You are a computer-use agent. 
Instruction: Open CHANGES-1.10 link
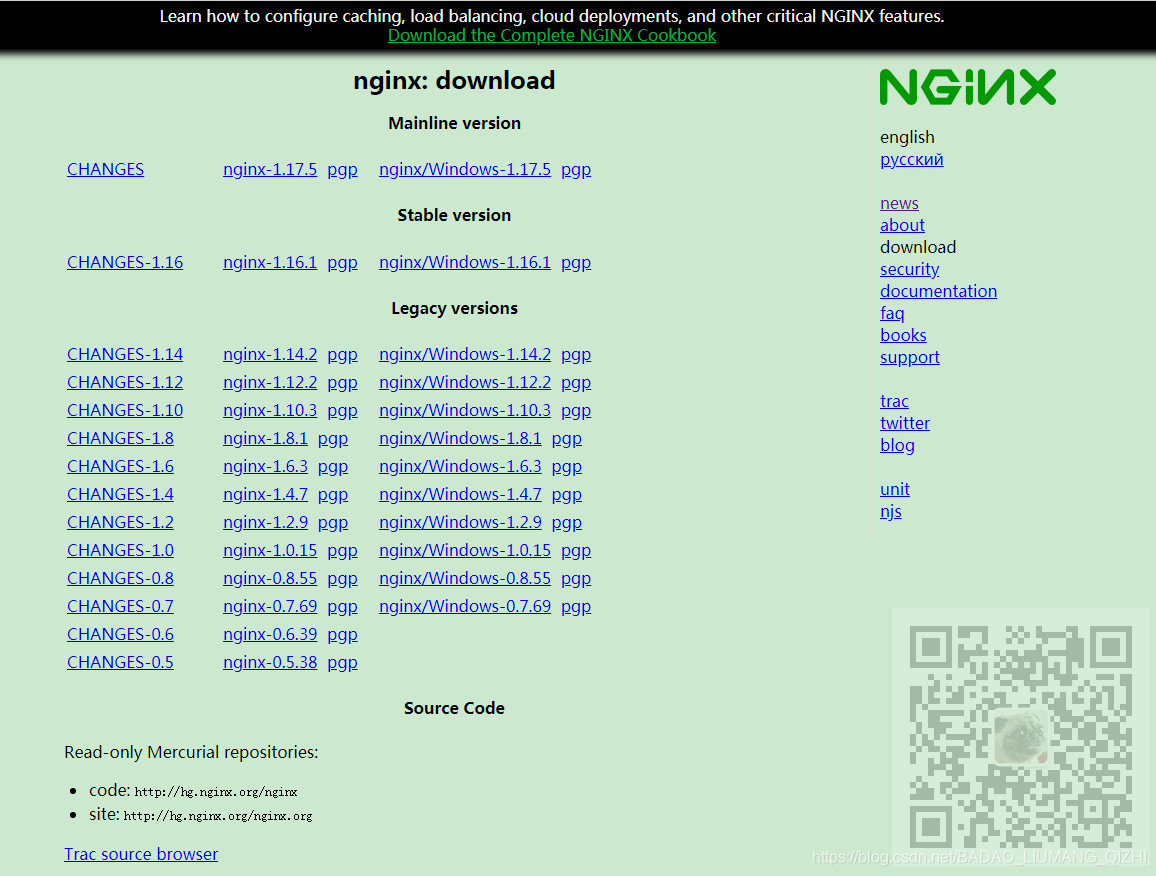coord(125,411)
